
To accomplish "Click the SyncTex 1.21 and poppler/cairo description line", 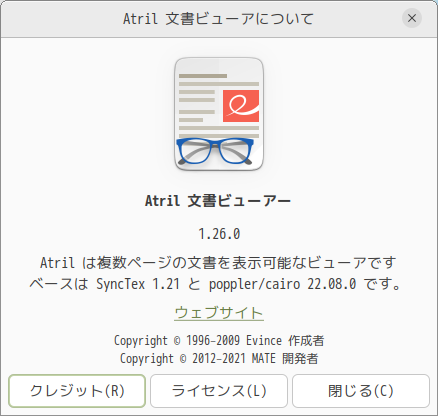I will pos(216,284).
